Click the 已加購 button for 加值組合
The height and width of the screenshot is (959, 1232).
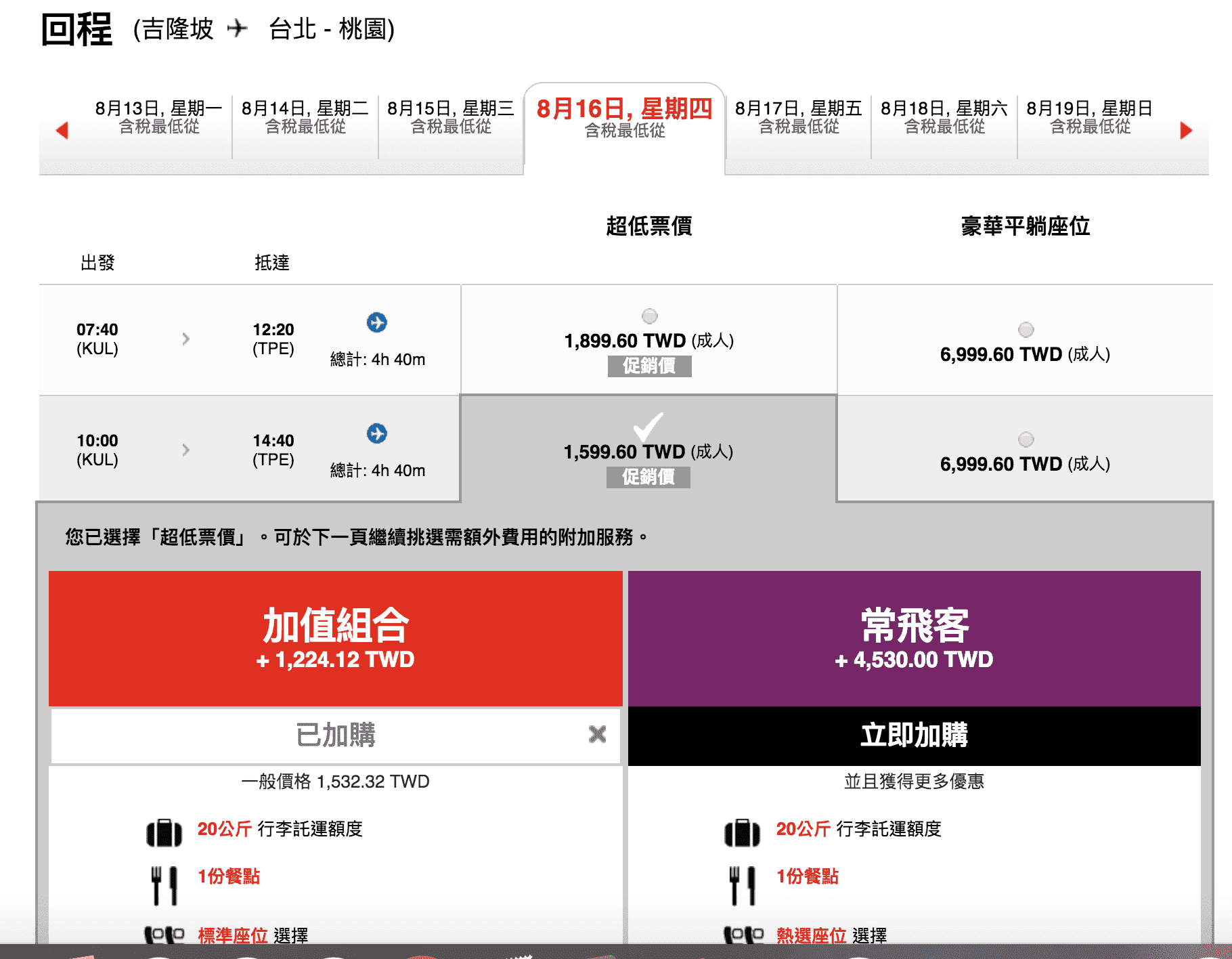pos(336,736)
